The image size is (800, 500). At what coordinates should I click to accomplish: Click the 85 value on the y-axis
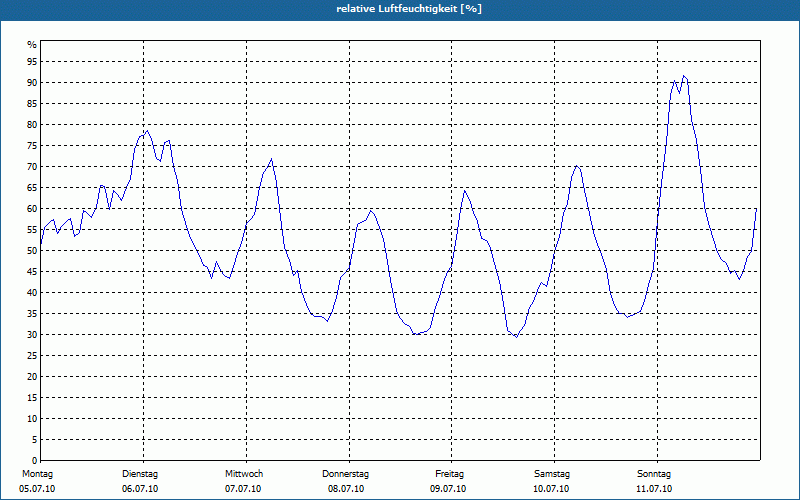[x=32, y=104]
